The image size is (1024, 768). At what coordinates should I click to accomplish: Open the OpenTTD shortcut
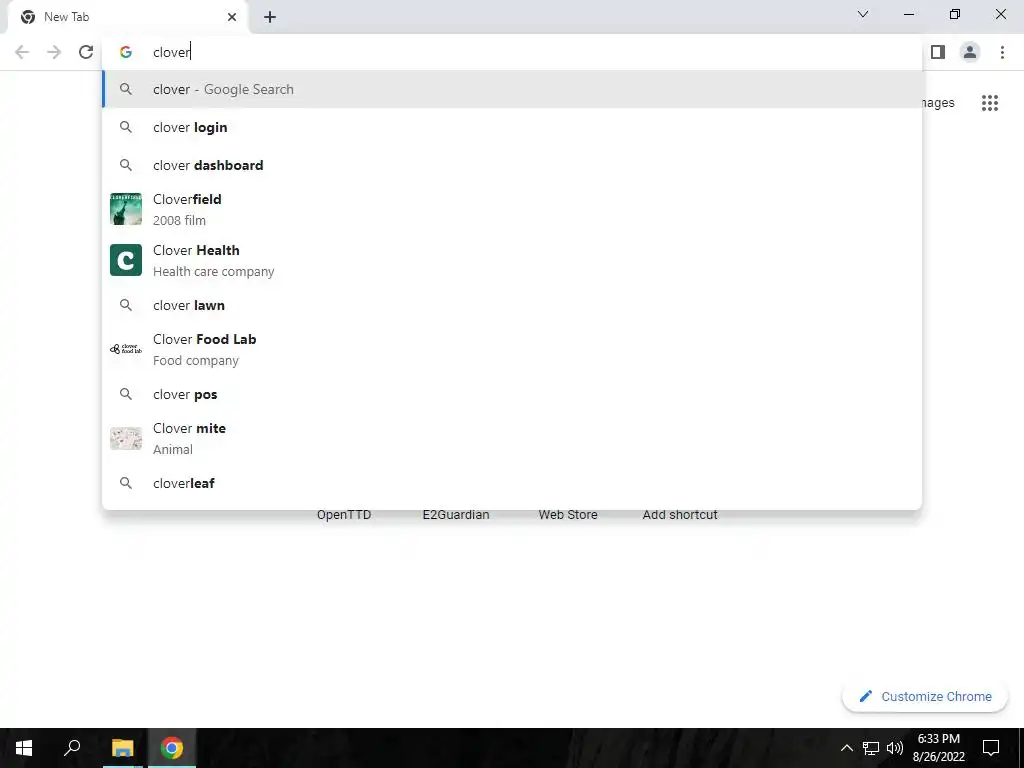(344, 515)
